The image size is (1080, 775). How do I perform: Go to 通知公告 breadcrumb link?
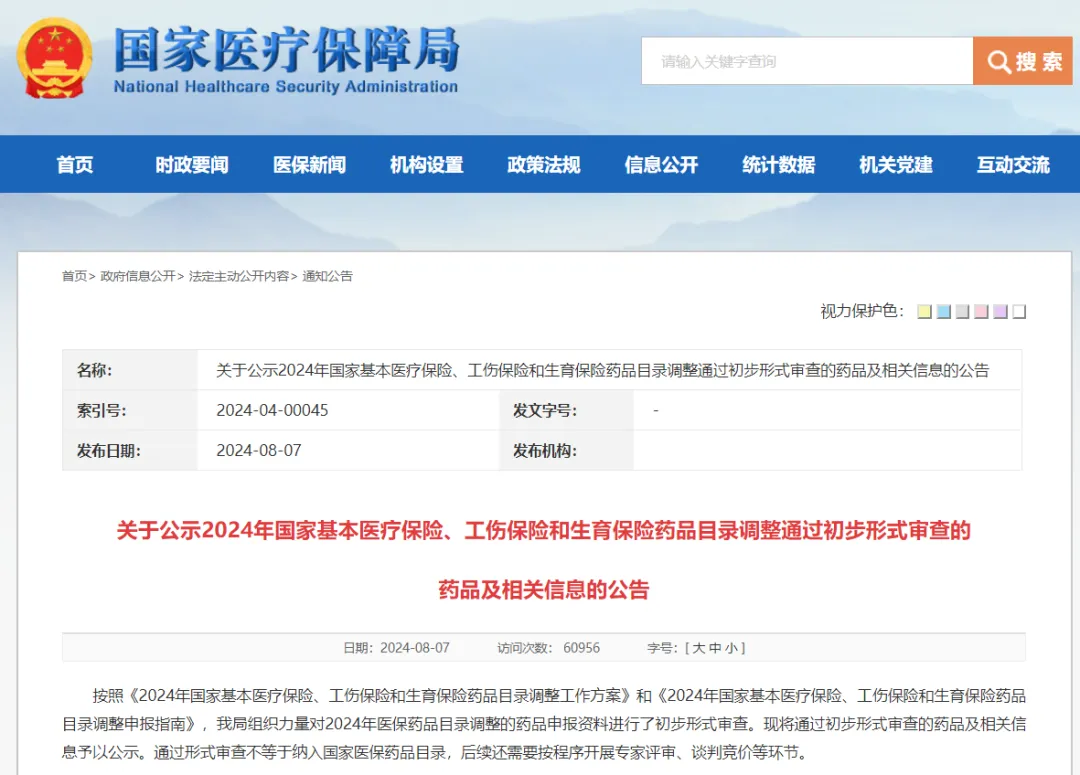(327, 276)
